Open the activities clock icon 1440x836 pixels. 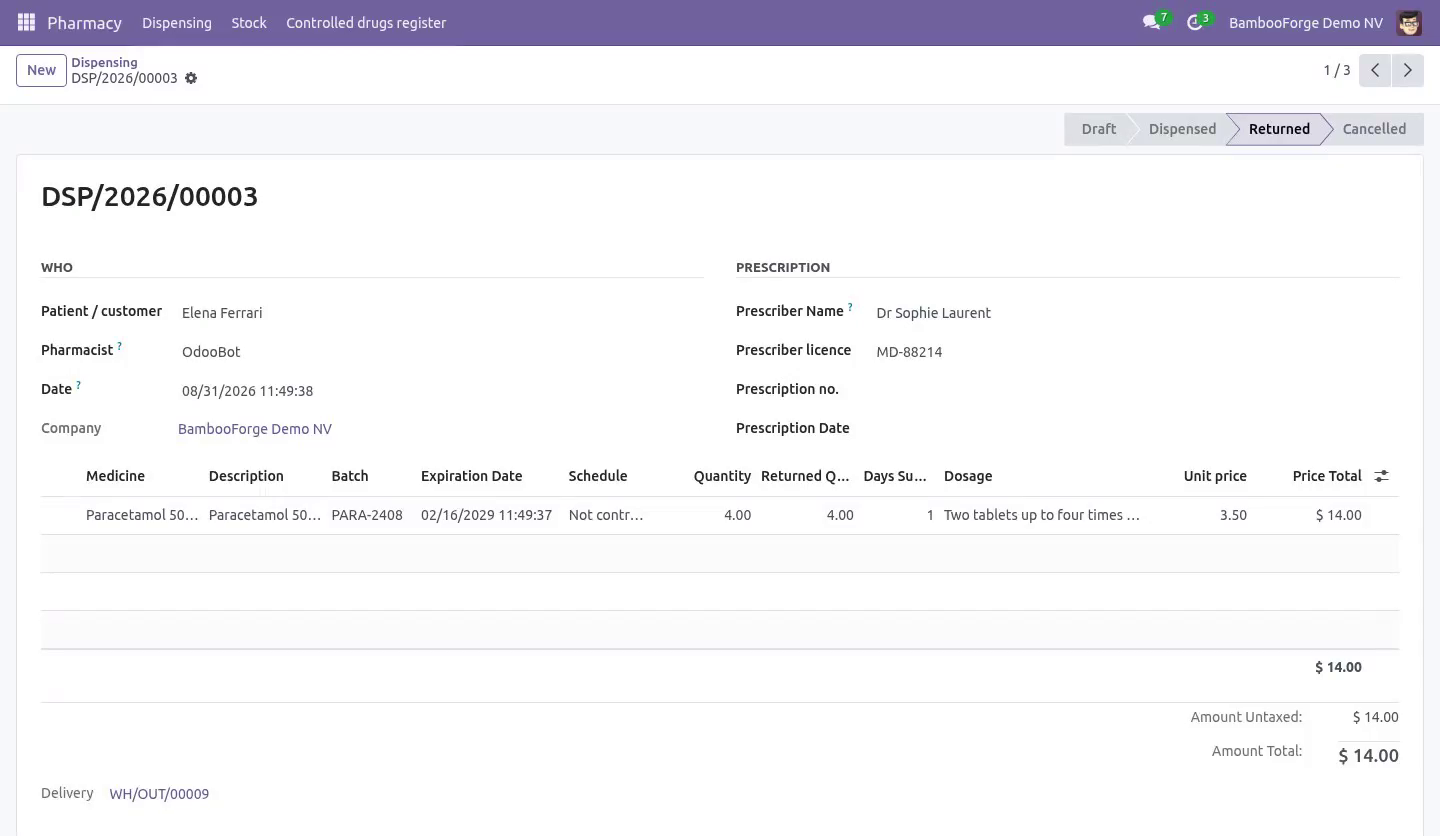(x=1194, y=22)
